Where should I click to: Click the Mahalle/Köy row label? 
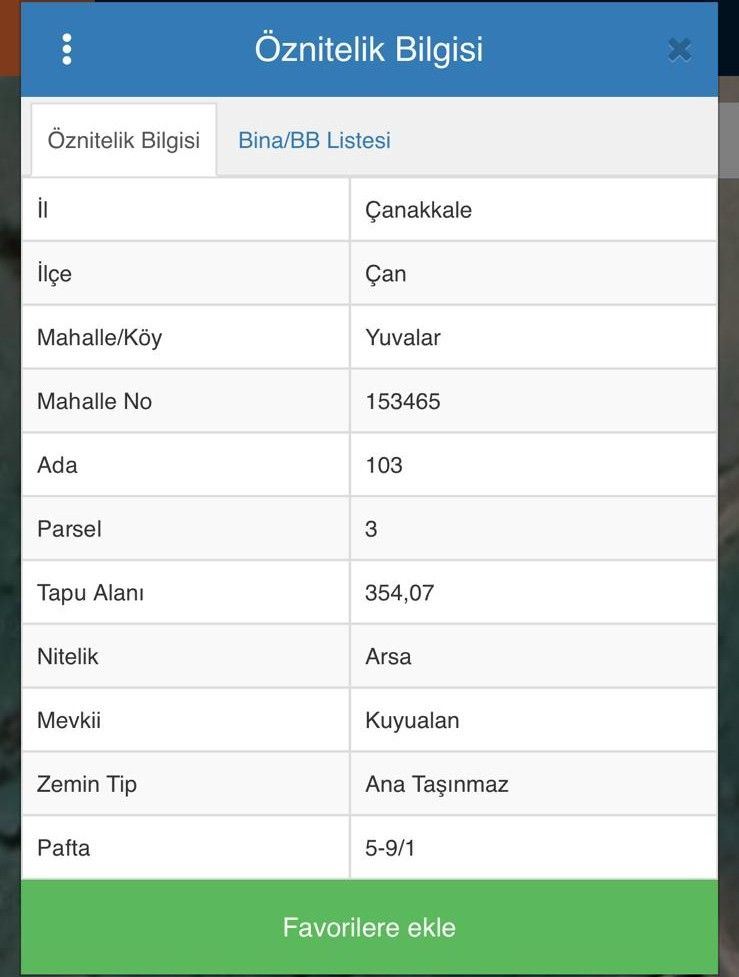(x=99, y=338)
